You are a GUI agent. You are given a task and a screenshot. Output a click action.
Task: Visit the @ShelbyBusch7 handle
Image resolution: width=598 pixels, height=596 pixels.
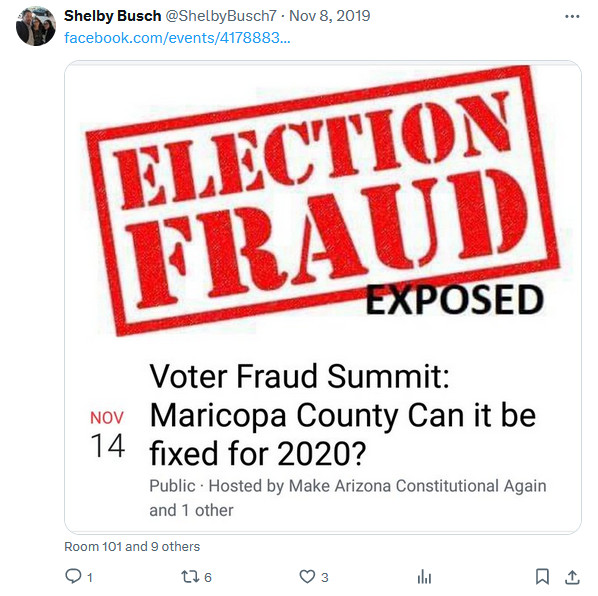pyautogui.click(x=221, y=16)
